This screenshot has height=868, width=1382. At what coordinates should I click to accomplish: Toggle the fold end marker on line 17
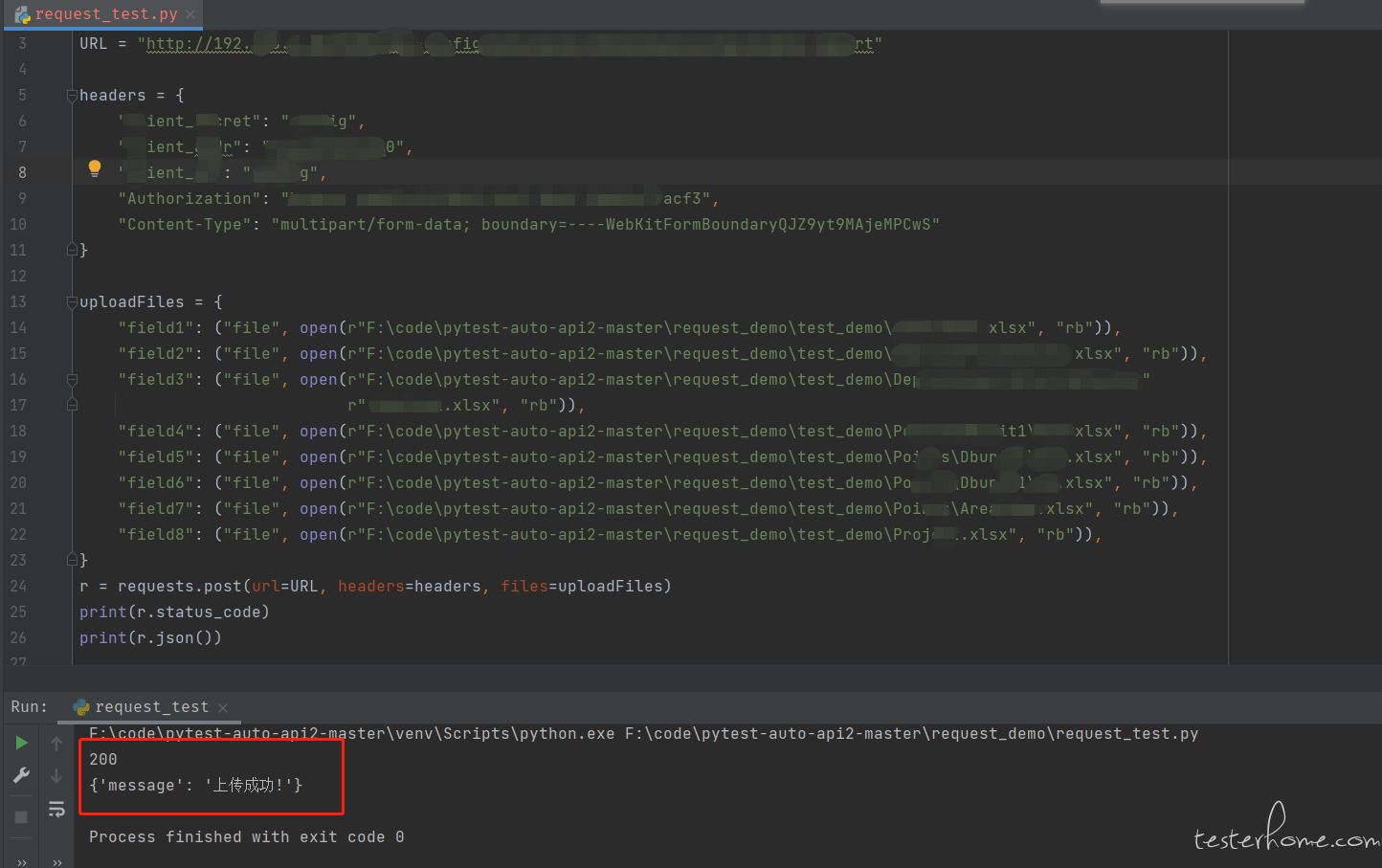click(x=72, y=405)
